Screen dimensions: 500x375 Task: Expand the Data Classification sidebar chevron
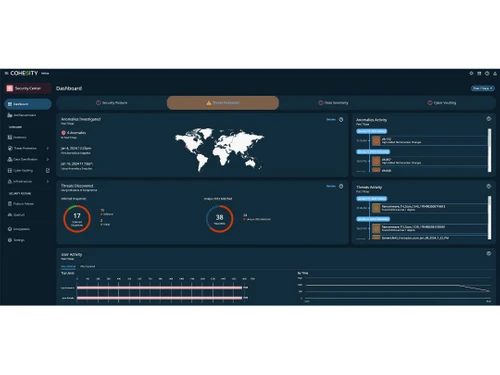[x=48, y=159]
